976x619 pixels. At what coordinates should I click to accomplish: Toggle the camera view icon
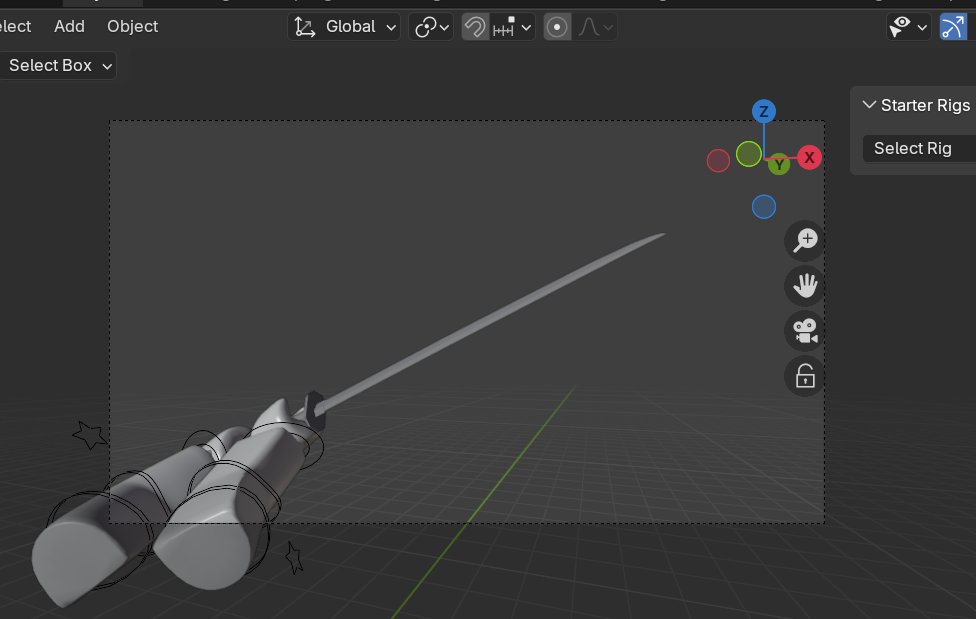pos(805,331)
